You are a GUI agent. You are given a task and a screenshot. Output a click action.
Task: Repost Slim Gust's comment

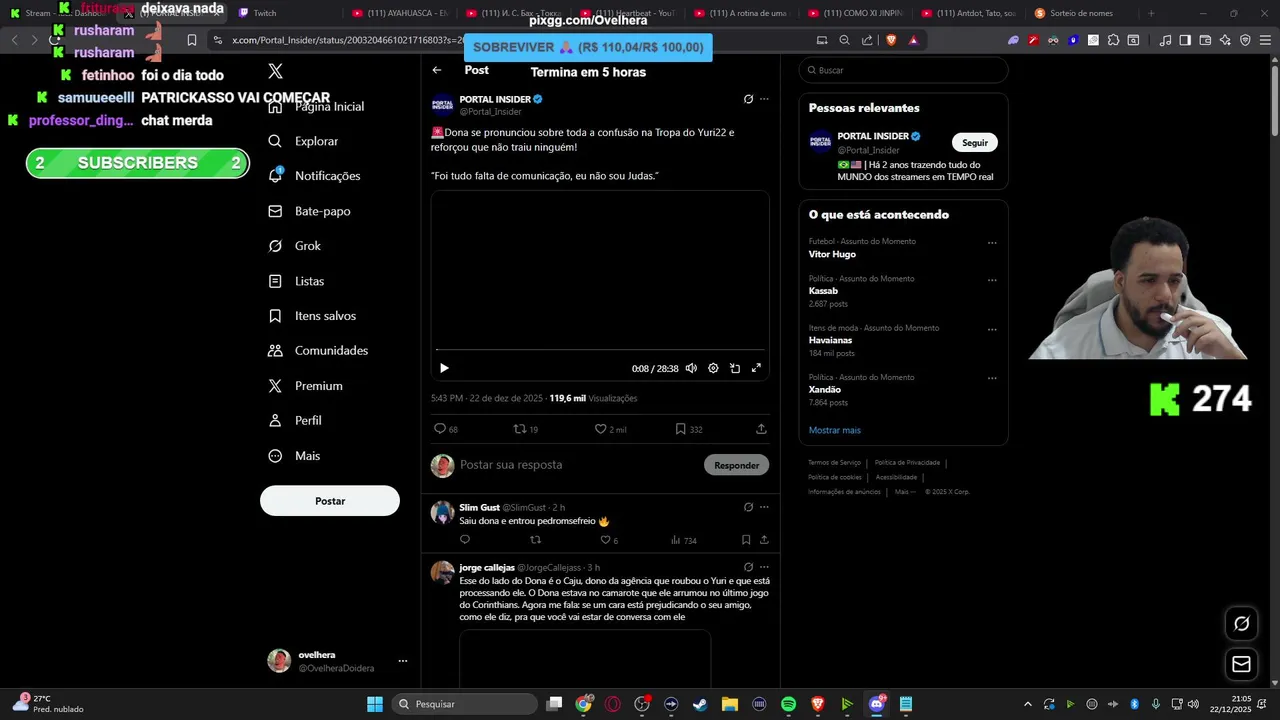point(535,540)
